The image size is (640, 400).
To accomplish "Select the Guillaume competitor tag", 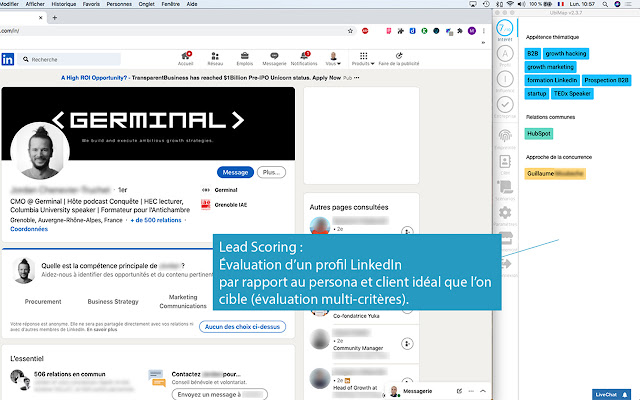I will coord(555,173).
